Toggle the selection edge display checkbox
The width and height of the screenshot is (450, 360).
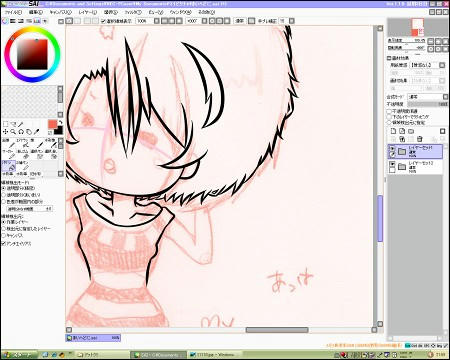point(103,21)
